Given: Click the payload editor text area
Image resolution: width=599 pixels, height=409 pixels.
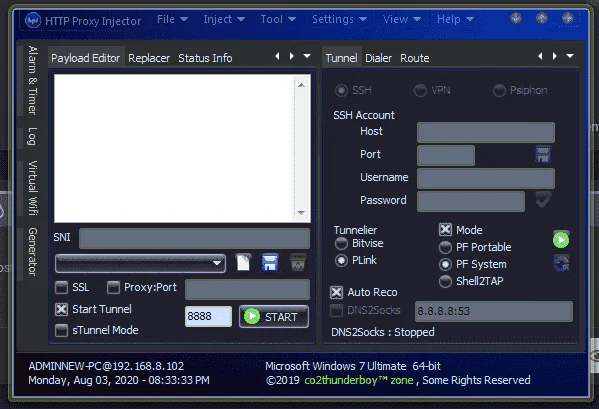Looking at the screenshot, I should (x=173, y=148).
